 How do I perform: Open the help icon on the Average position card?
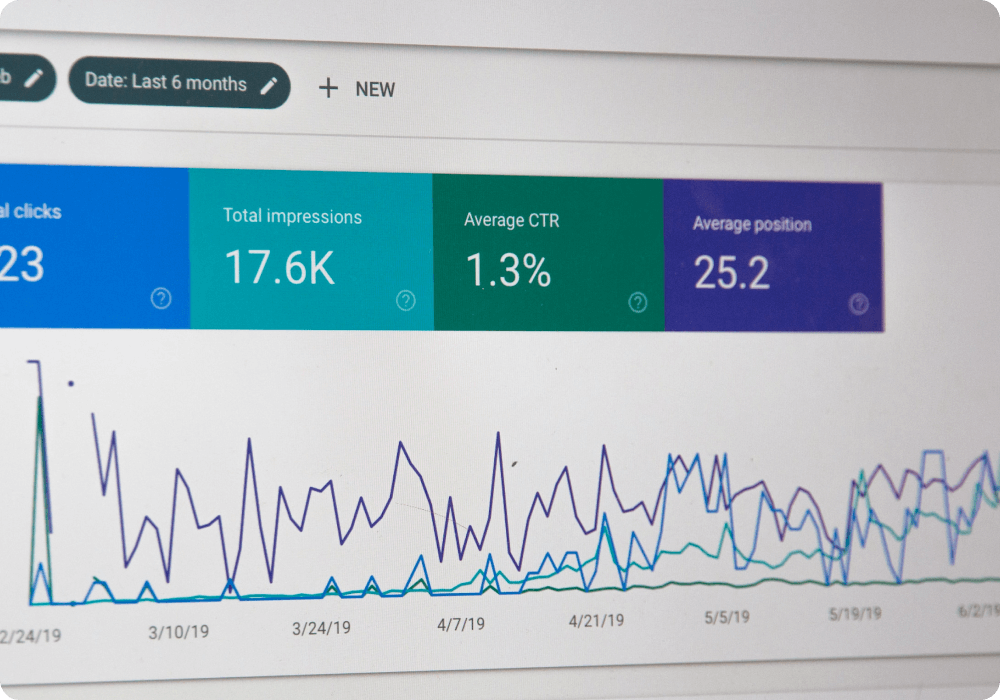point(858,305)
